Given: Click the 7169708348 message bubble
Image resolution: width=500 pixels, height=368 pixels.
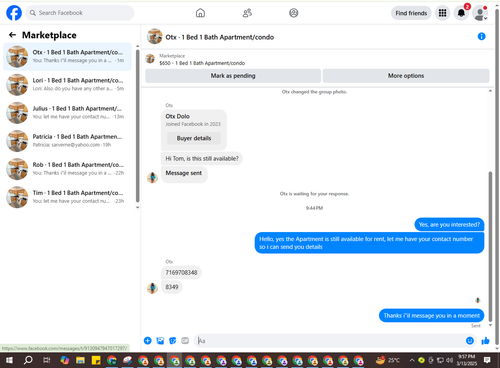Looking at the screenshot, I should 181,272.
